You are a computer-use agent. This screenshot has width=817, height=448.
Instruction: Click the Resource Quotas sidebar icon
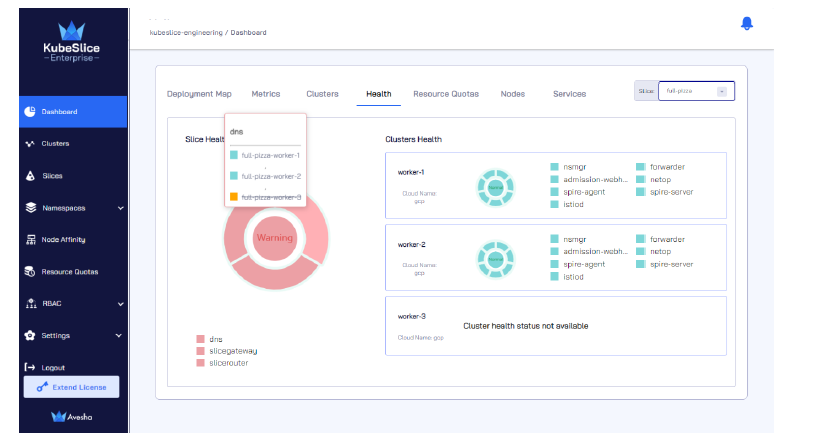(x=30, y=271)
